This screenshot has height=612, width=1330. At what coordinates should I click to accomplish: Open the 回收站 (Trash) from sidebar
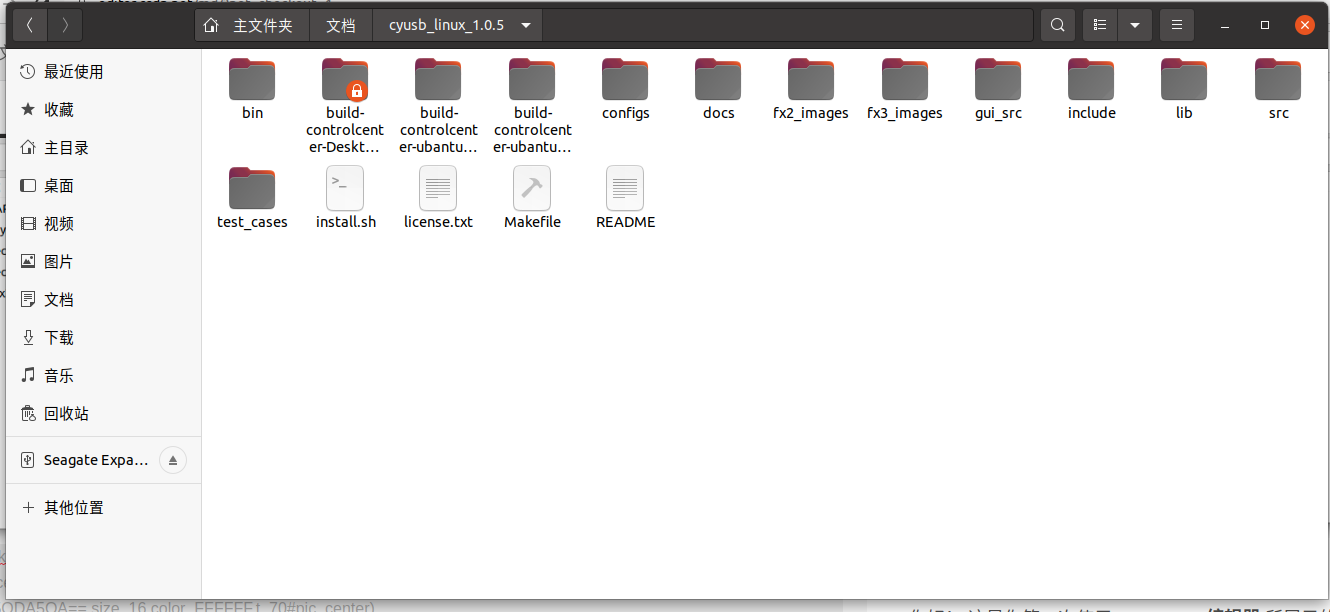point(64,413)
